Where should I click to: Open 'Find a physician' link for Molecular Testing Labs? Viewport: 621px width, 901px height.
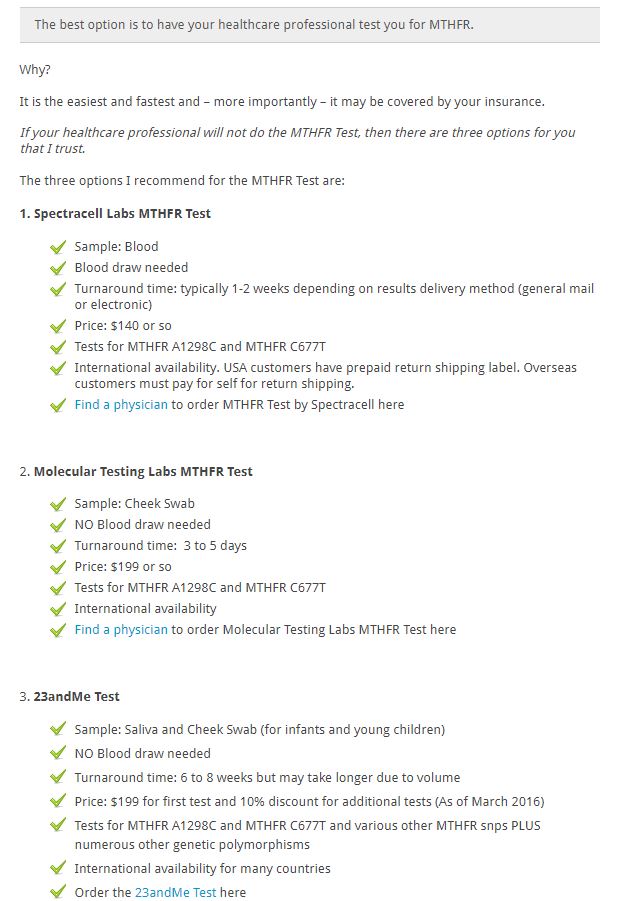[121, 630]
